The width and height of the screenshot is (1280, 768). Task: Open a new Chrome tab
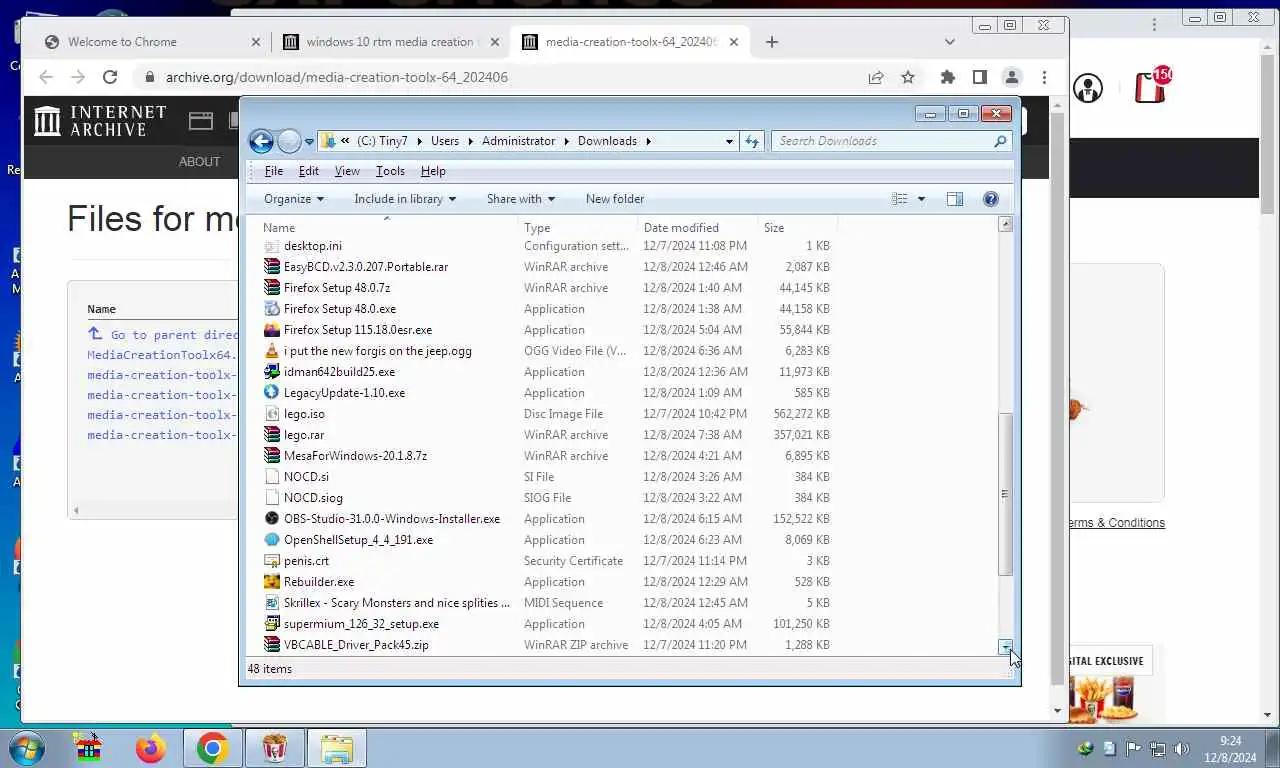coord(772,42)
